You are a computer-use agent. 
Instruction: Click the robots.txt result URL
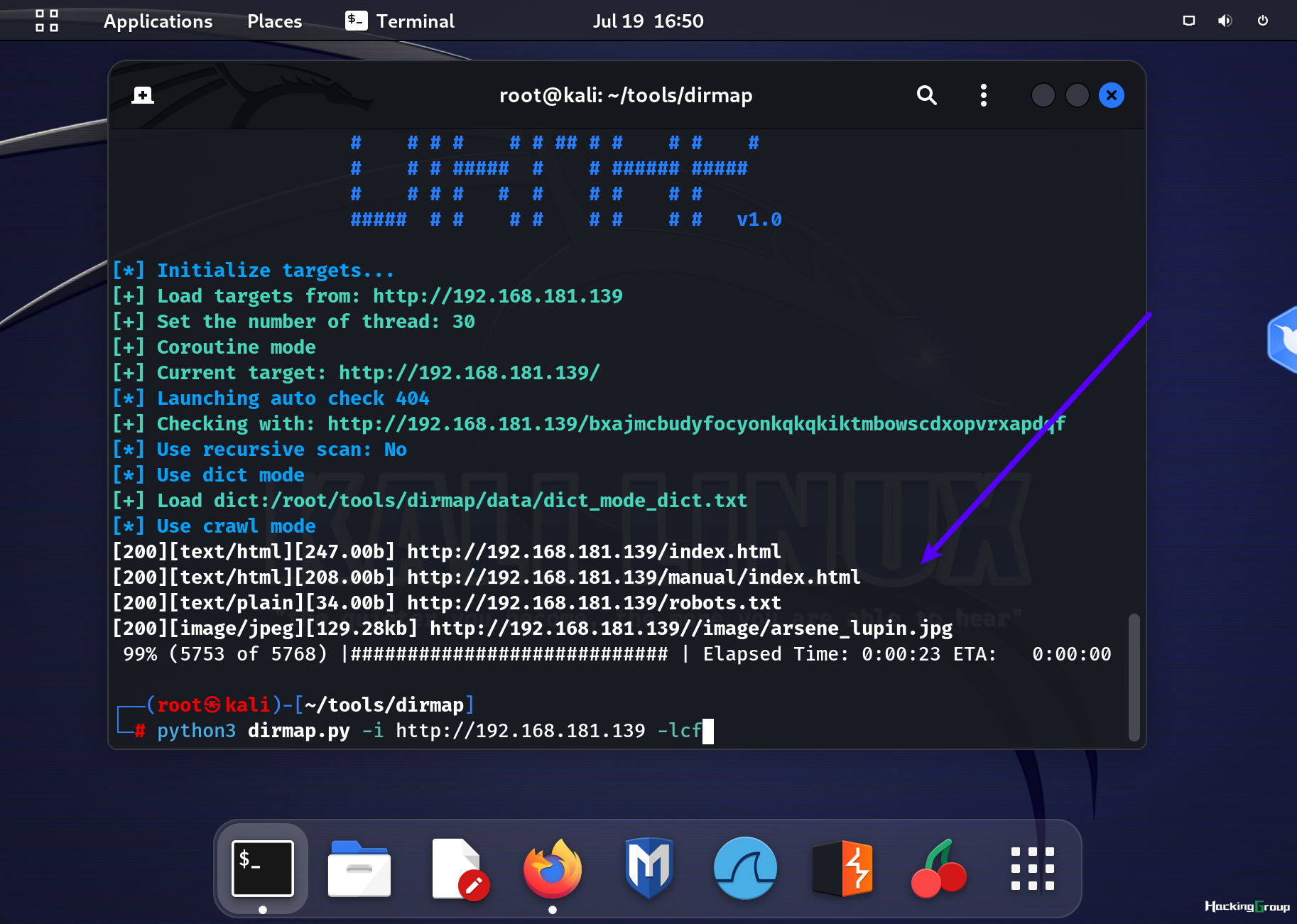[x=594, y=603]
